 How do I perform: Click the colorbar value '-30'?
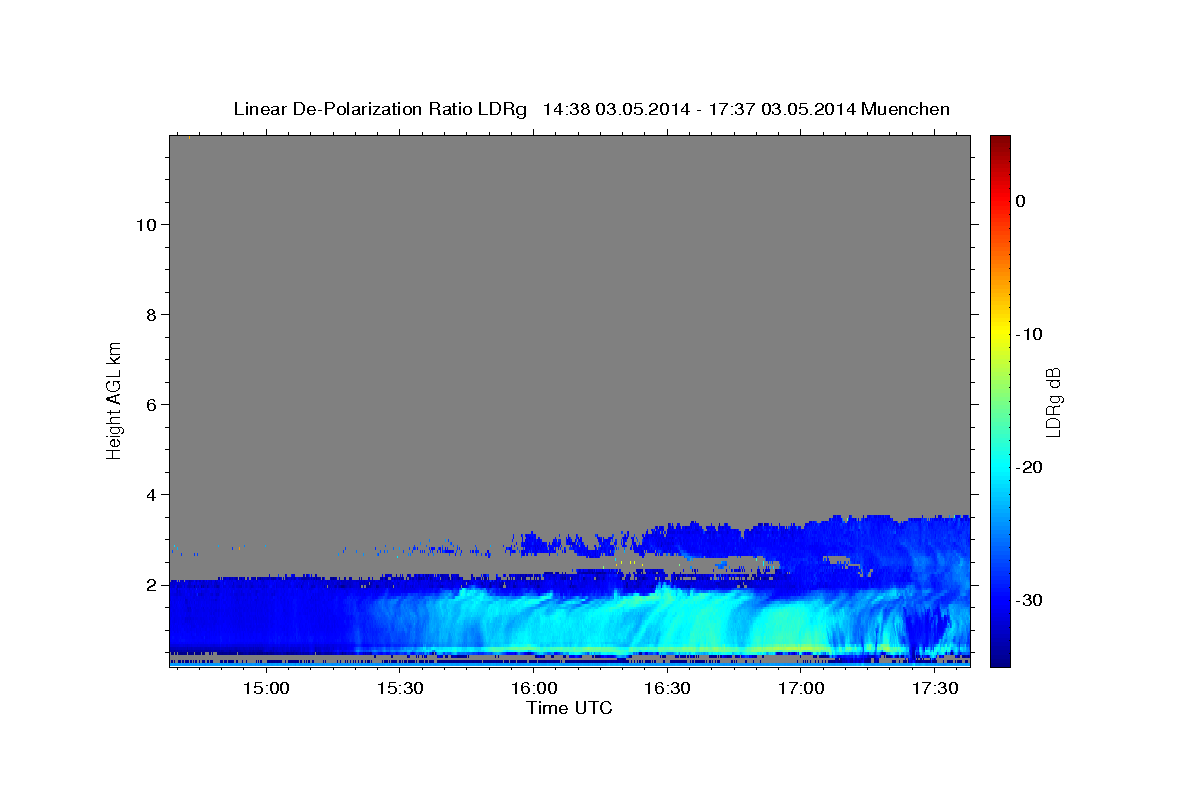click(x=1029, y=600)
